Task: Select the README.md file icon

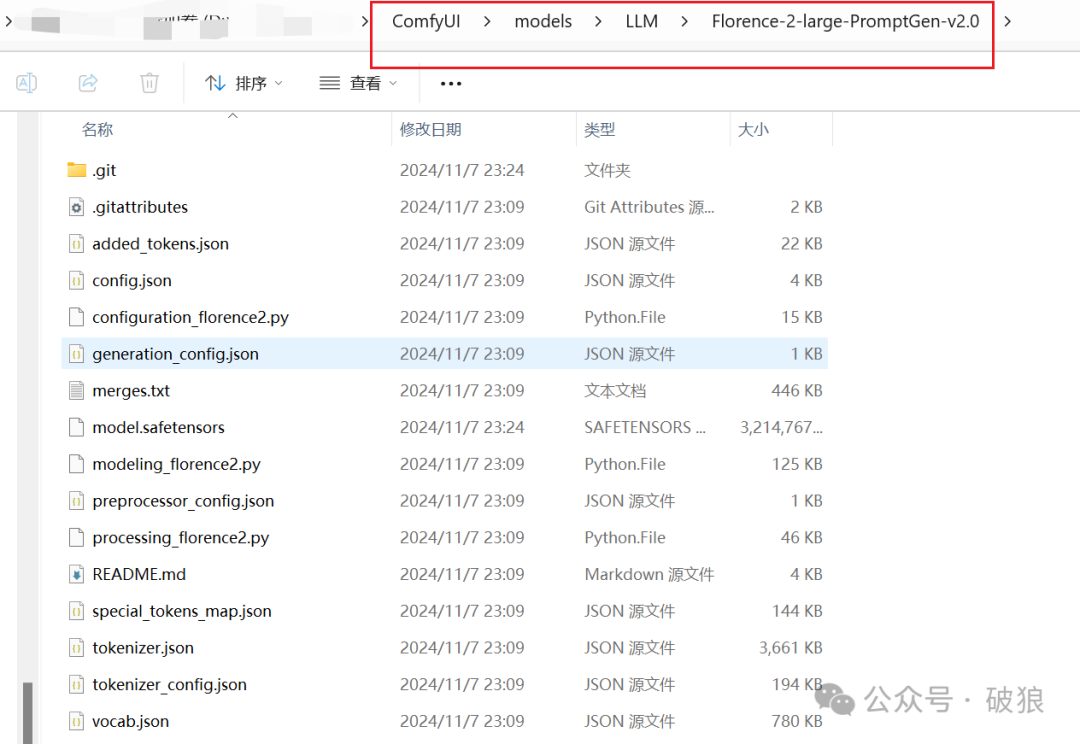Action: (x=76, y=574)
